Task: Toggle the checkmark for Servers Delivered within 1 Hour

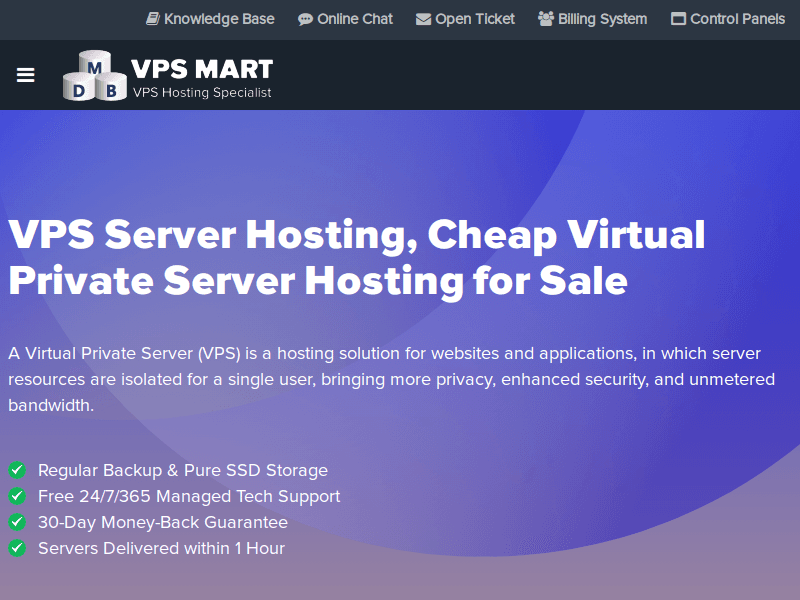Action: click(x=16, y=548)
